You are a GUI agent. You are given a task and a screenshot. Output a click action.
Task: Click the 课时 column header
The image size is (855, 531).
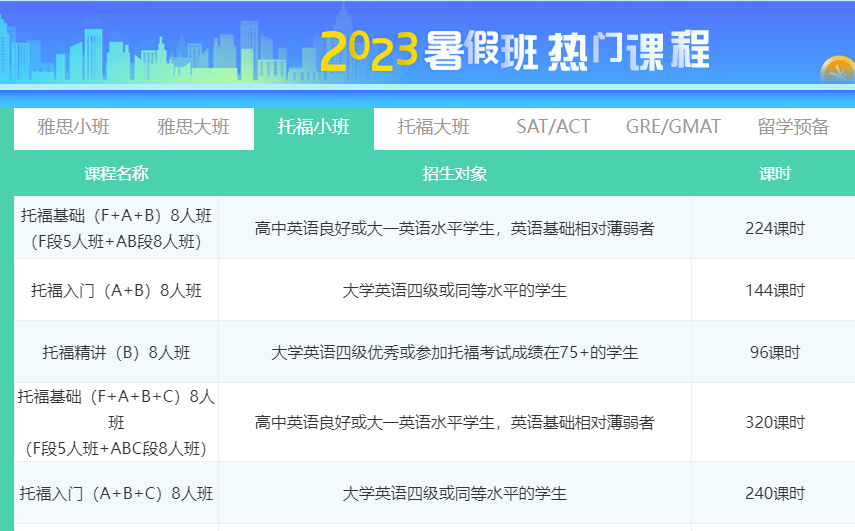(x=774, y=174)
